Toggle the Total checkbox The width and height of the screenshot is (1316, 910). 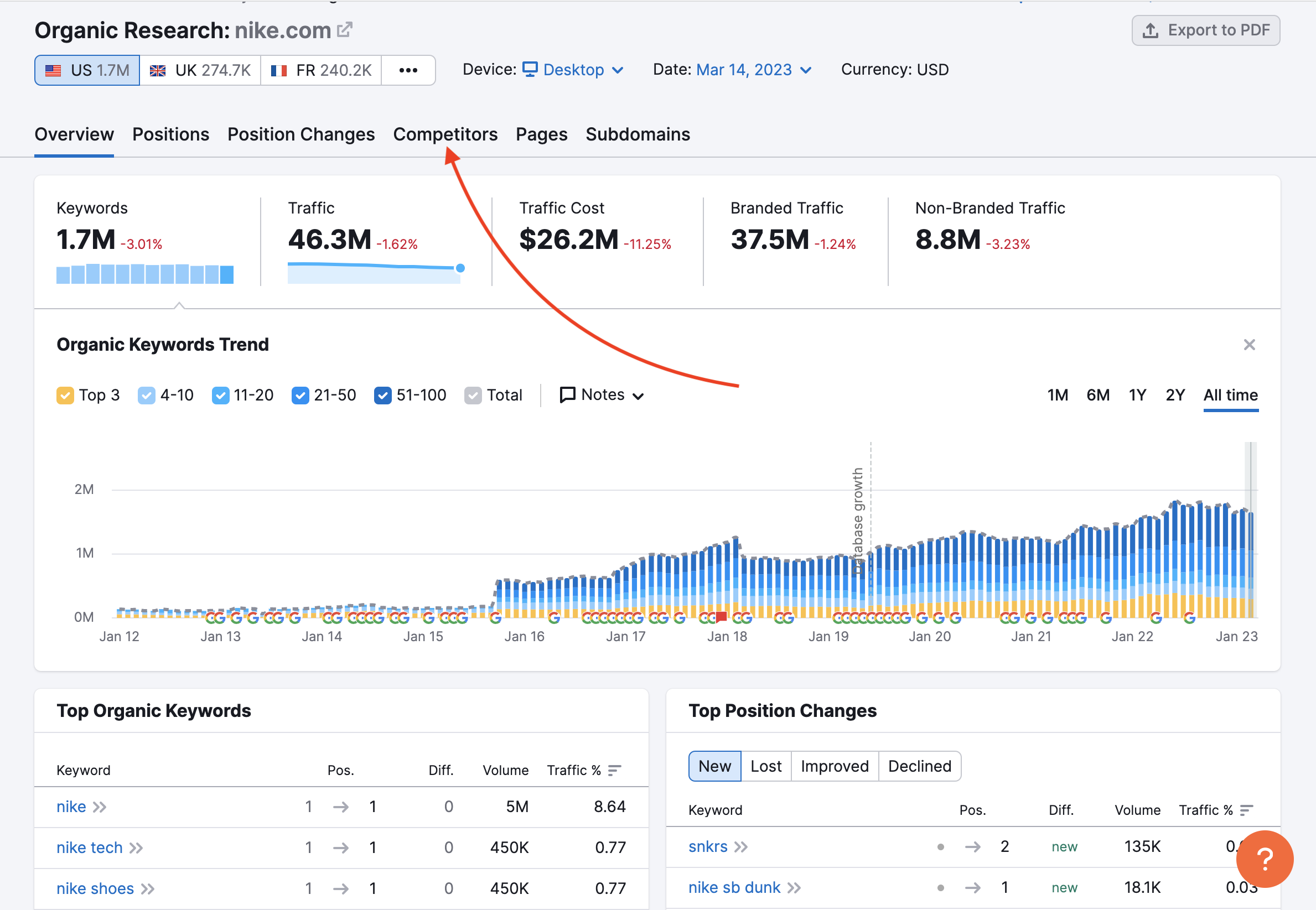pos(473,396)
